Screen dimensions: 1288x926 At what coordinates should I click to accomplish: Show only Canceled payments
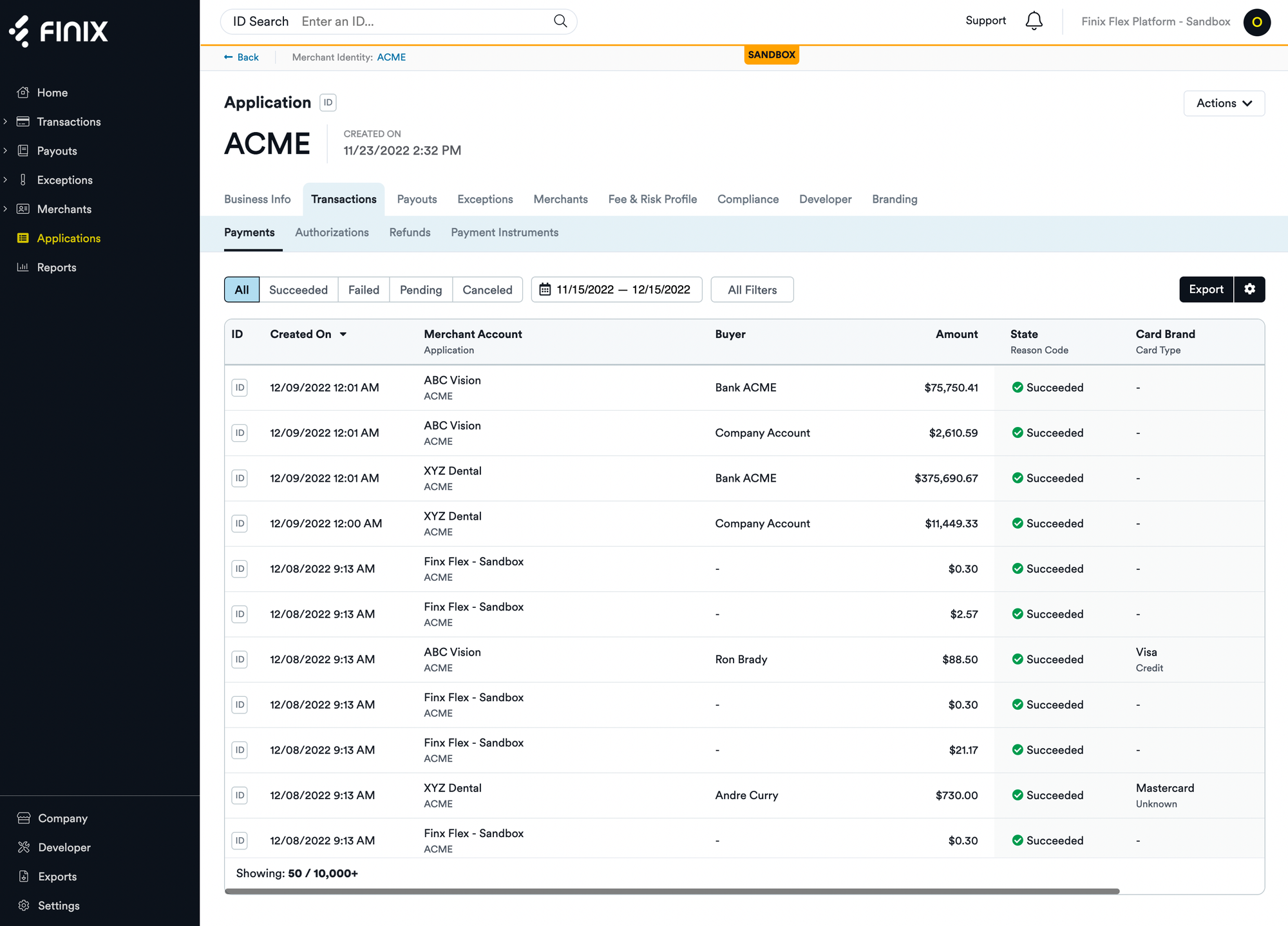tap(487, 290)
